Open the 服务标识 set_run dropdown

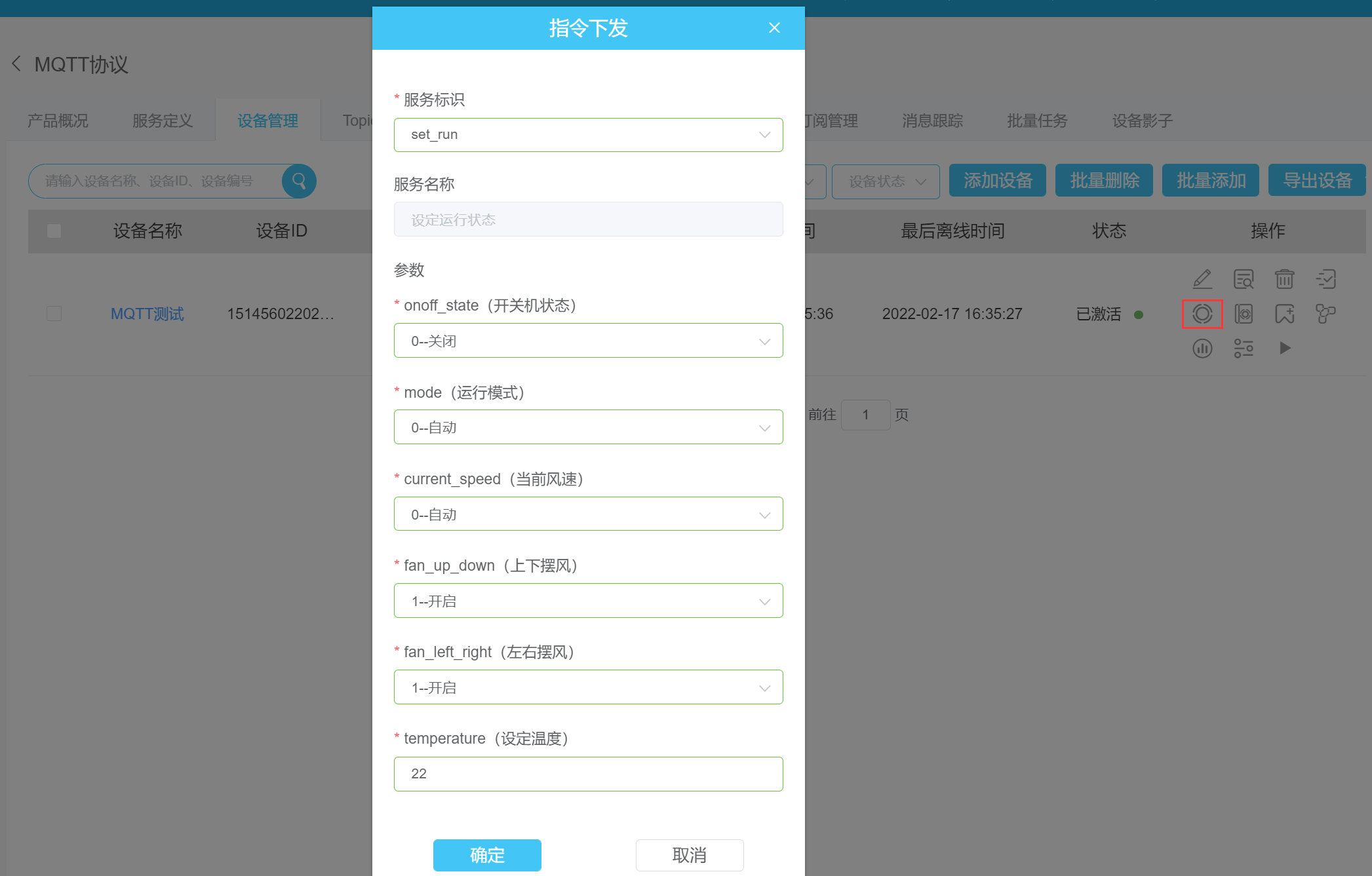click(588, 135)
